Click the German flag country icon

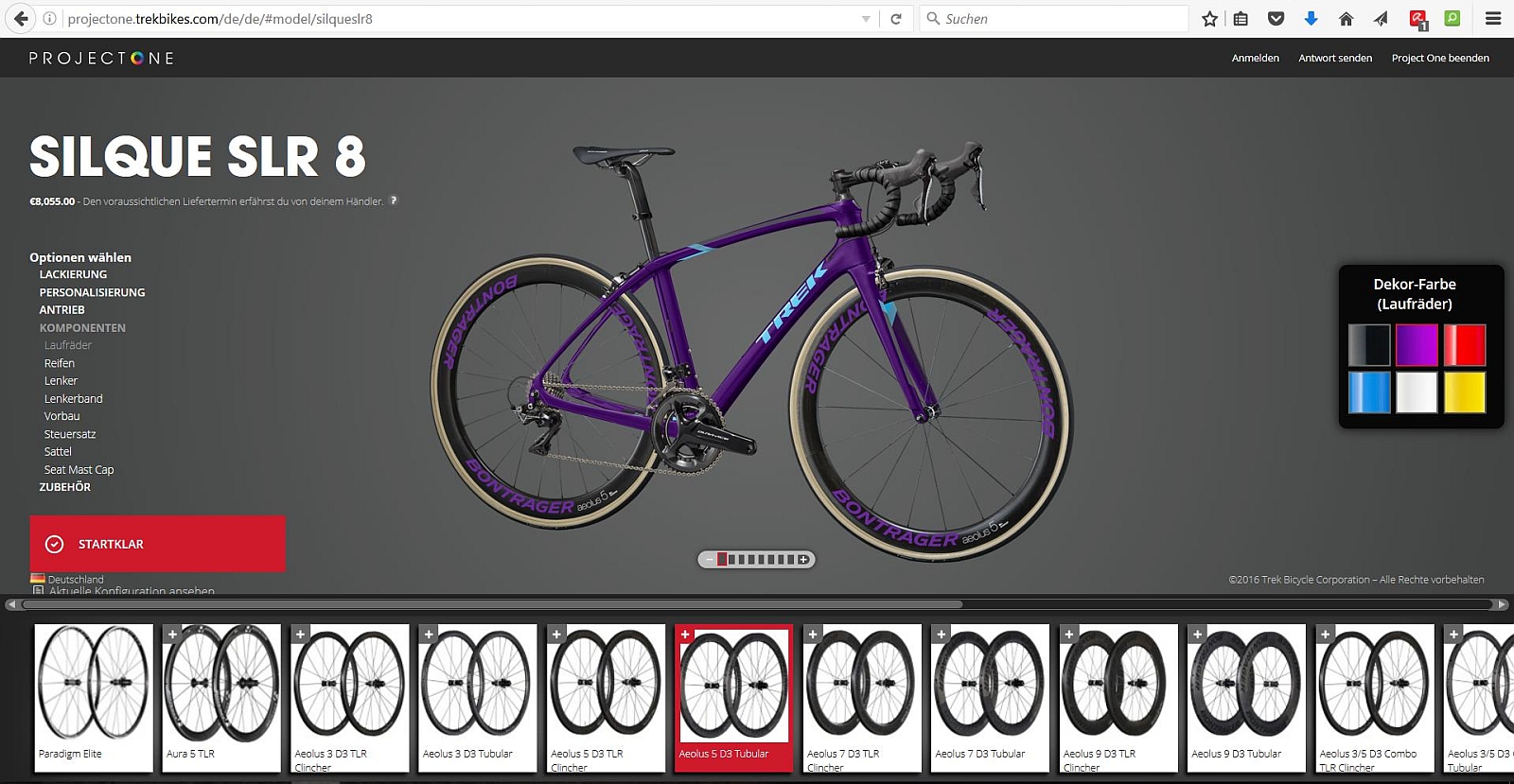coord(38,579)
